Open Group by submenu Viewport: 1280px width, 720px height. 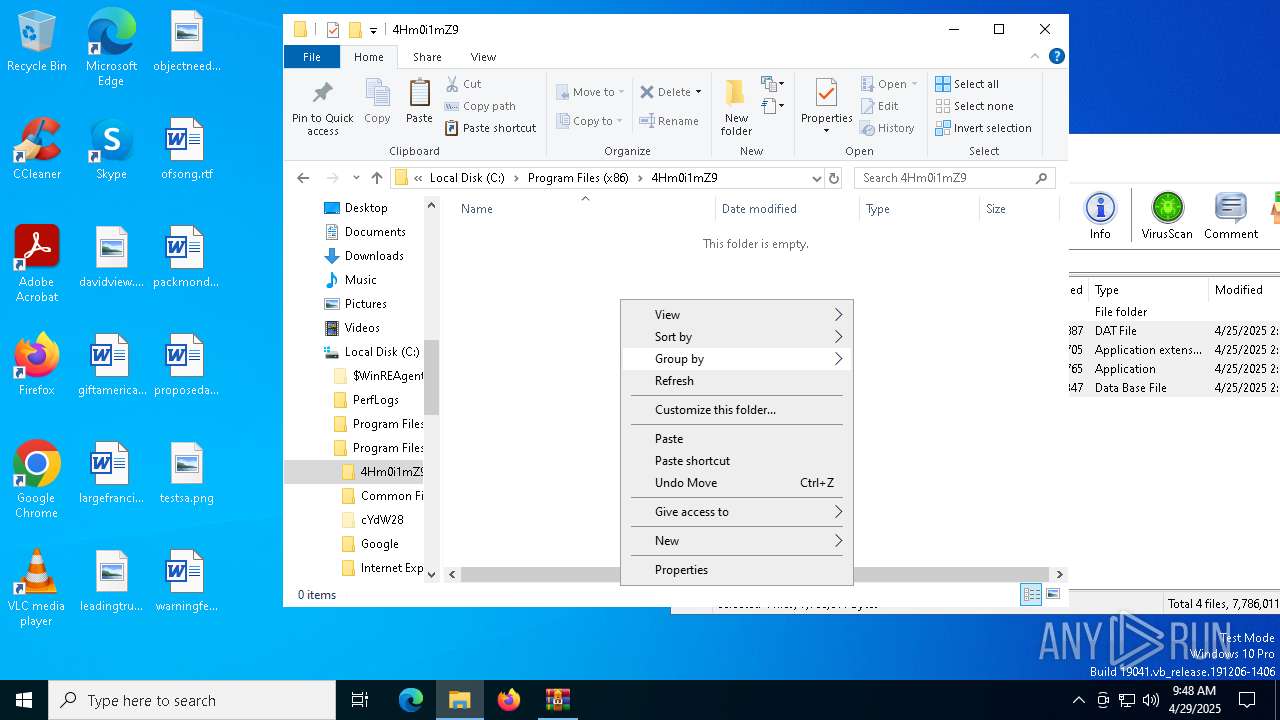737,359
